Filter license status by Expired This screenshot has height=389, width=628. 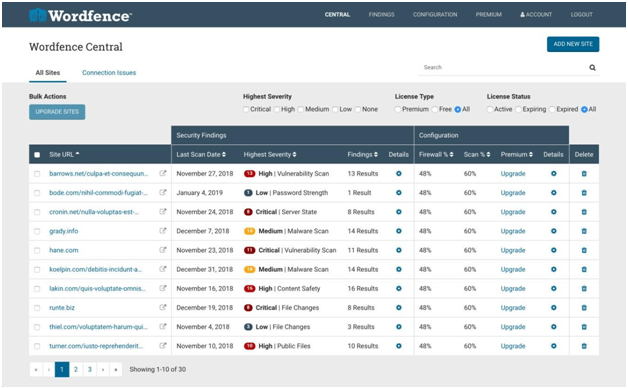click(552, 109)
